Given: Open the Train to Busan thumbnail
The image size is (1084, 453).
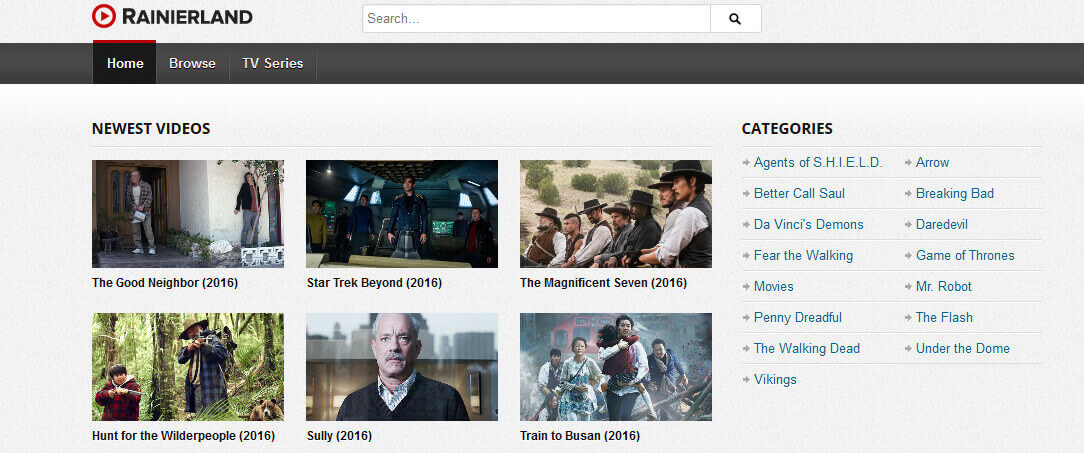Looking at the screenshot, I should pyautogui.click(x=616, y=367).
